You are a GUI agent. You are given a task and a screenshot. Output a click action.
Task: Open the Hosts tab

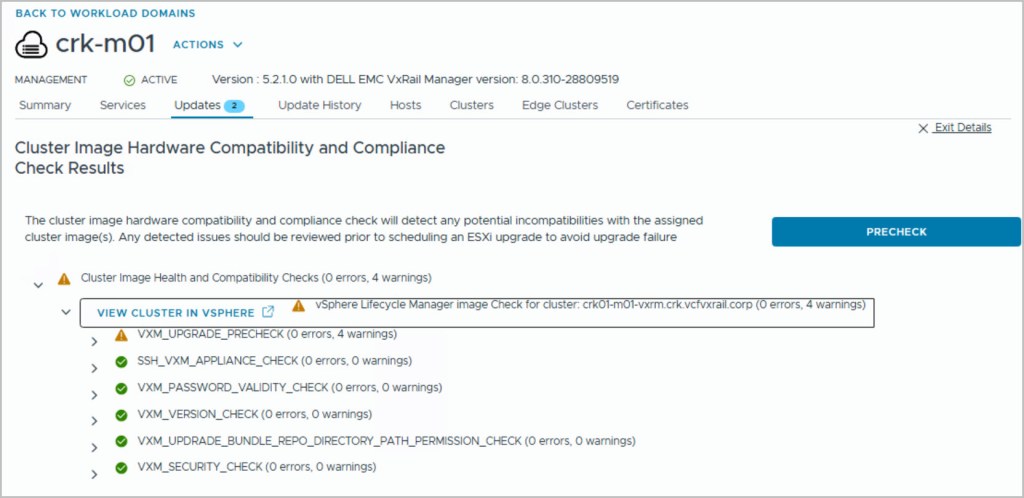pyautogui.click(x=405, y=105)
